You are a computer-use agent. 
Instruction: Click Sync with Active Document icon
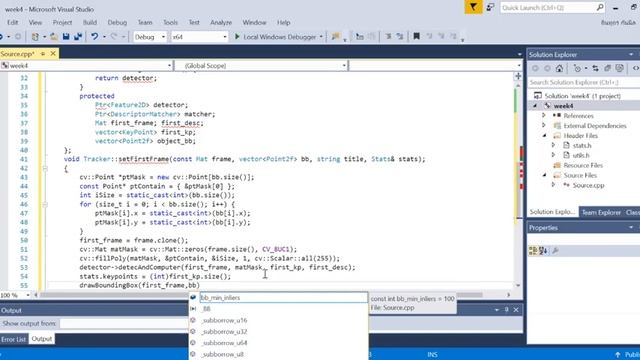point(596,68)
